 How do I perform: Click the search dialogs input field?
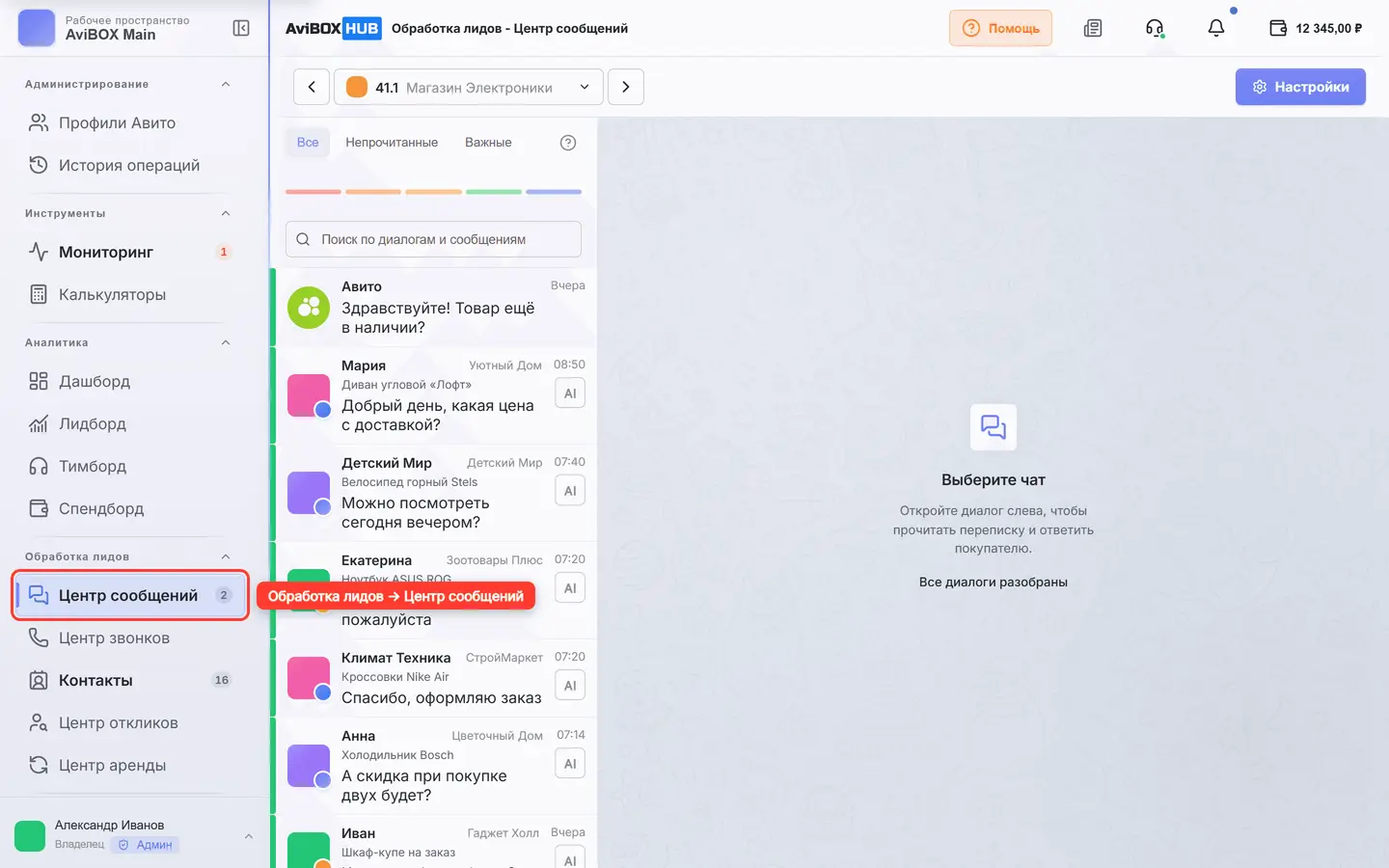[x=433, y=239]
